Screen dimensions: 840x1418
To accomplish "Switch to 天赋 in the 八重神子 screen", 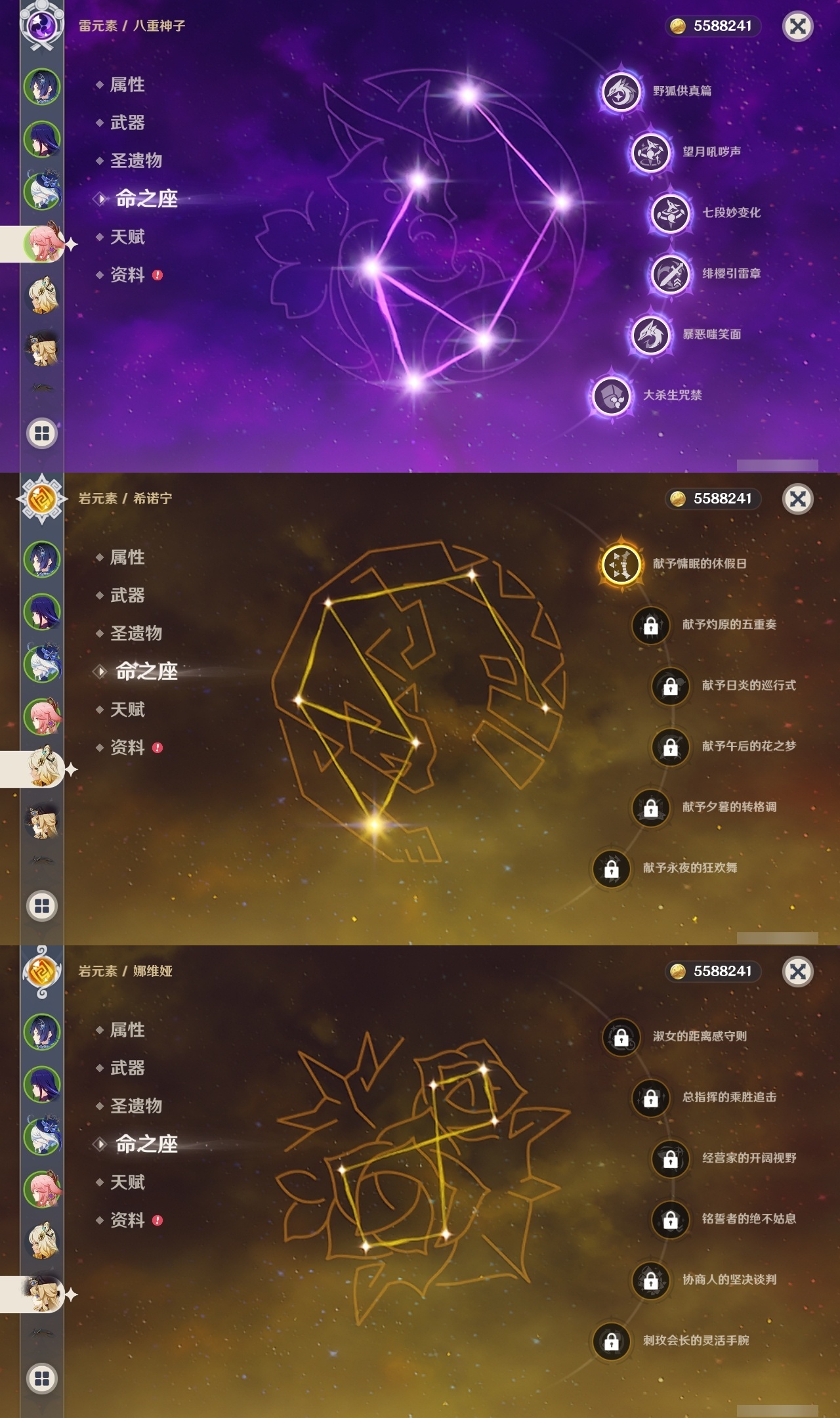I will pos(127,237).
